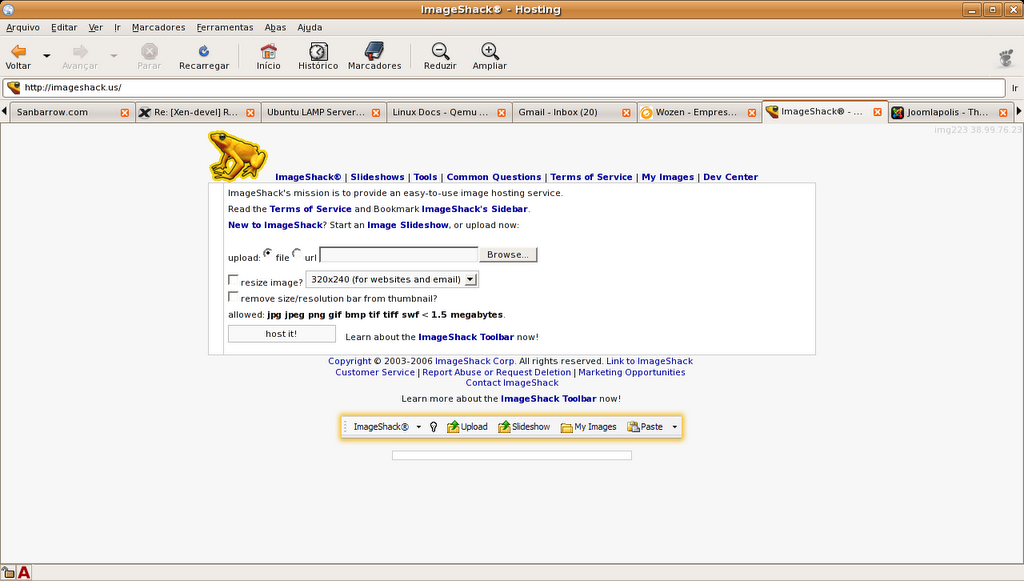Click the Reduzir zoom out icon
The height and width of the screenshot is (581, 1024).
point(440,51)
